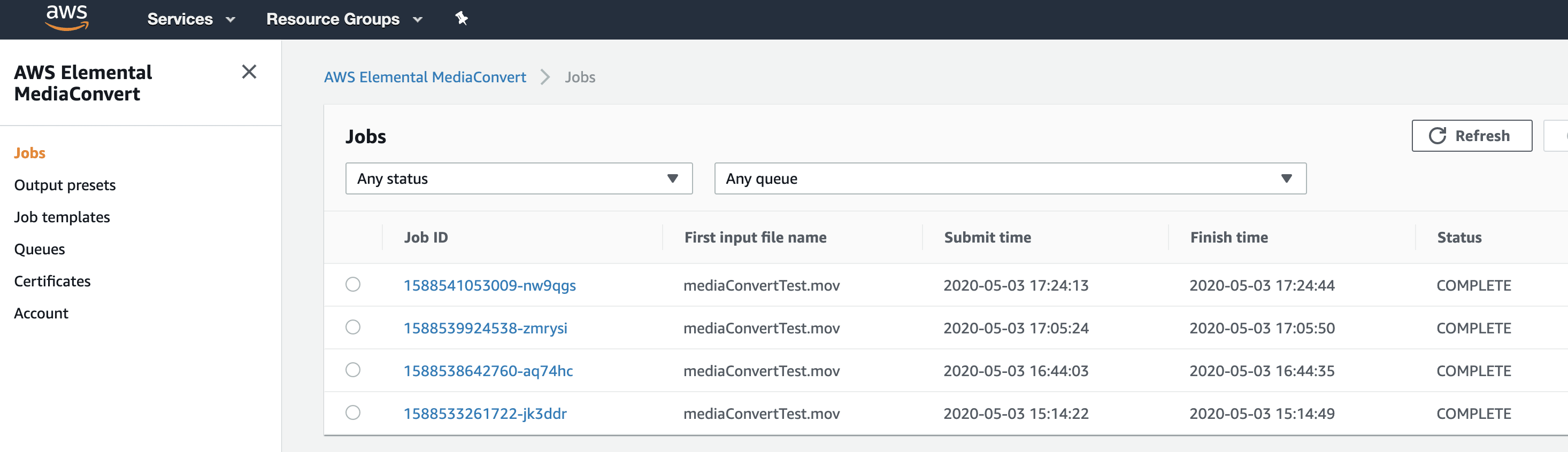Open job 1588539924538-zmrysi link

pos(485,328)
